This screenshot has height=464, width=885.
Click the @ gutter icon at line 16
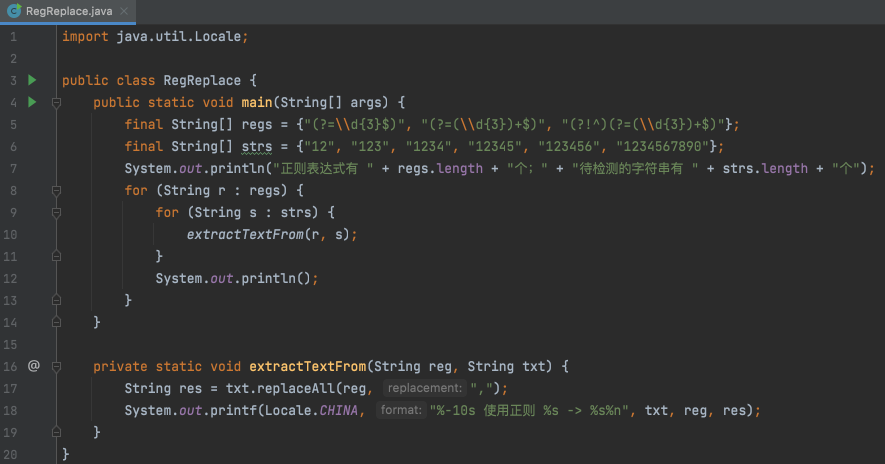tap(33, 366)
